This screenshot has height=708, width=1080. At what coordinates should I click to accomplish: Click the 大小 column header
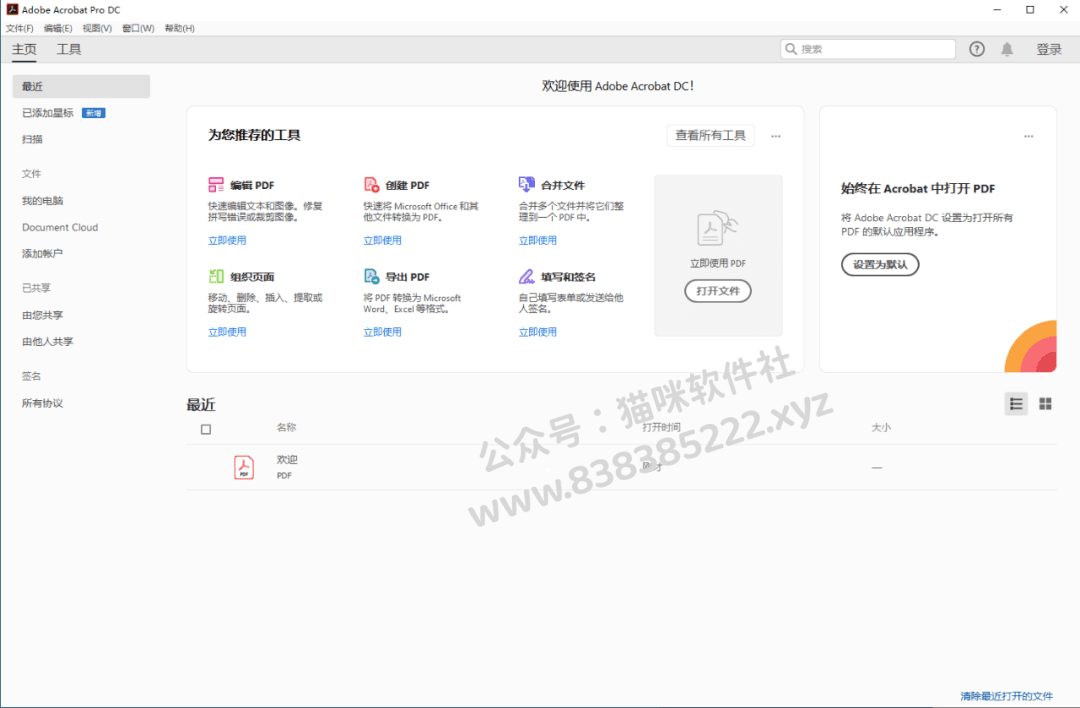881,428
